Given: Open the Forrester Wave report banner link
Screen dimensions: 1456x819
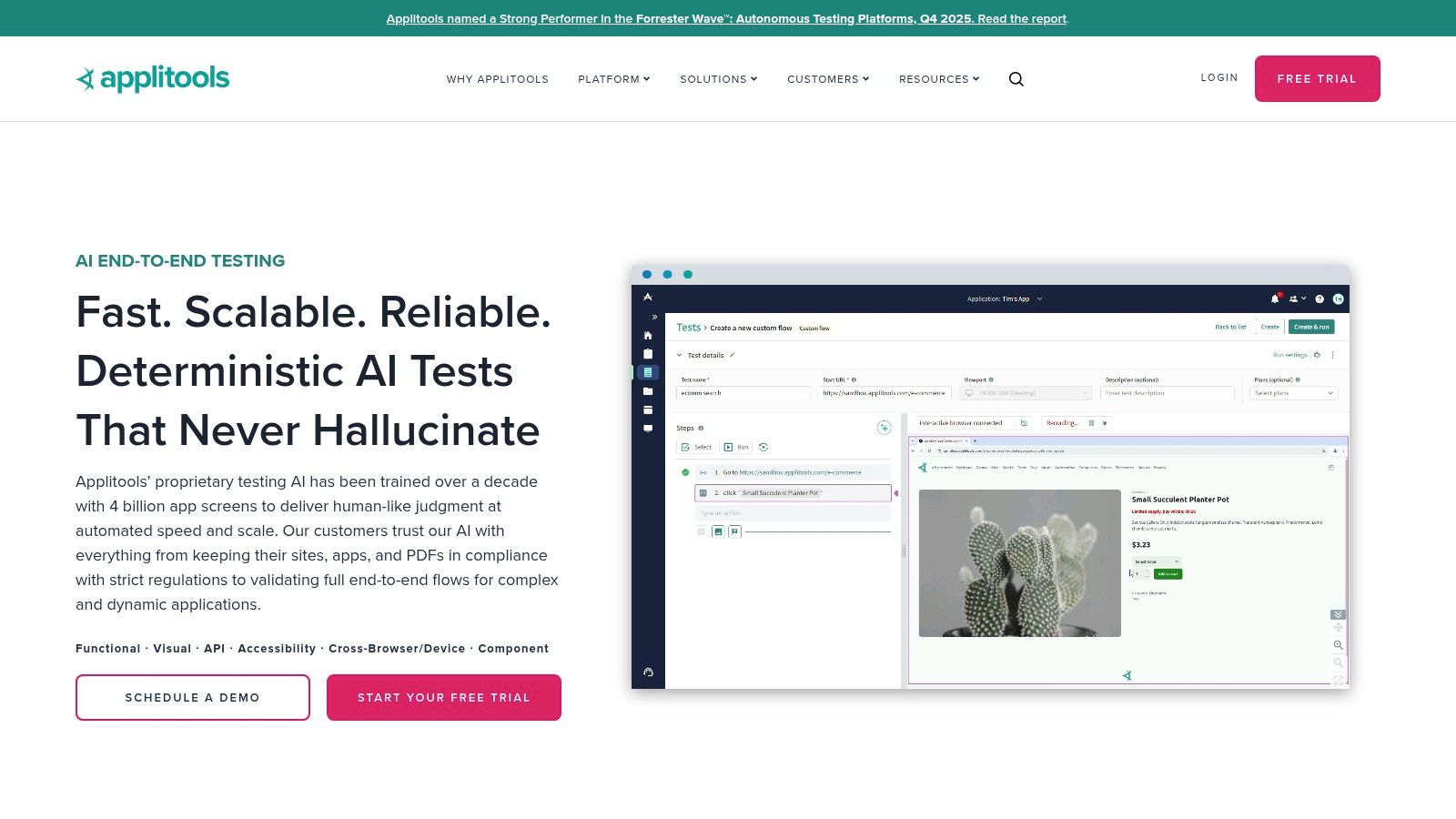Looking at the screenshot, I should [727, 18].
